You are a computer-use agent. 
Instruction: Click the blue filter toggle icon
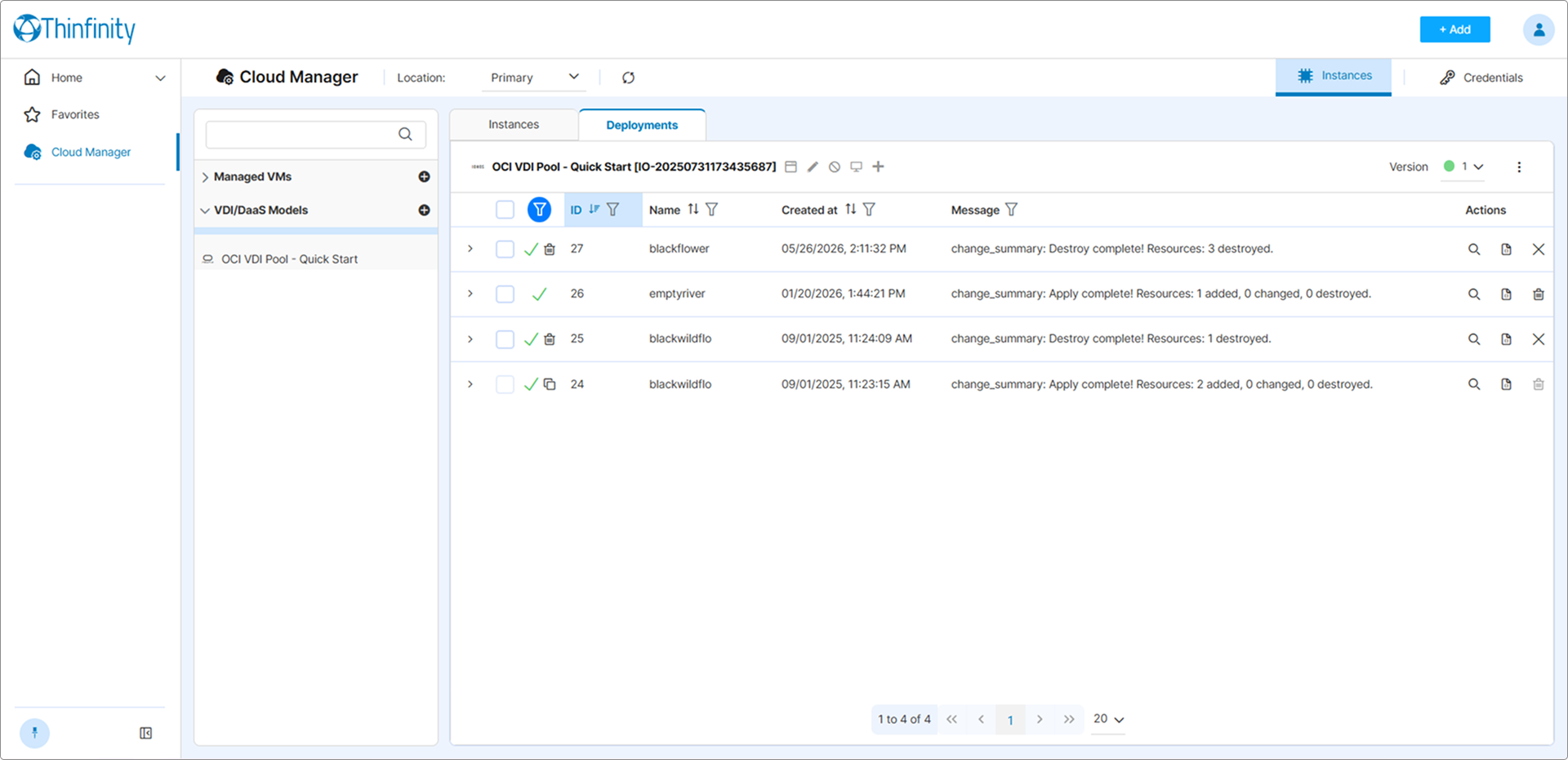point(539,210)
